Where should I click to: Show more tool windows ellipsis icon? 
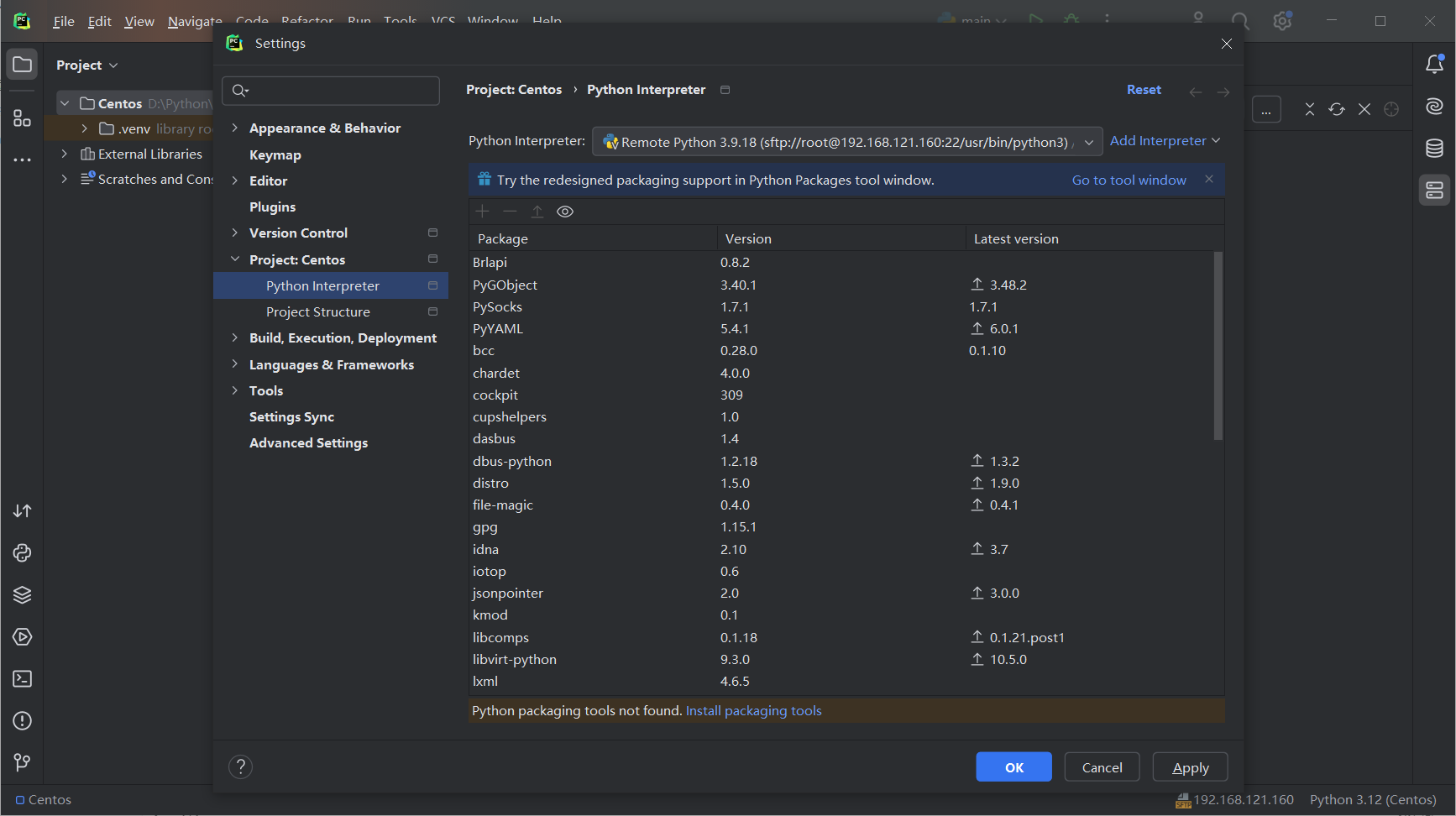point(23,160)
